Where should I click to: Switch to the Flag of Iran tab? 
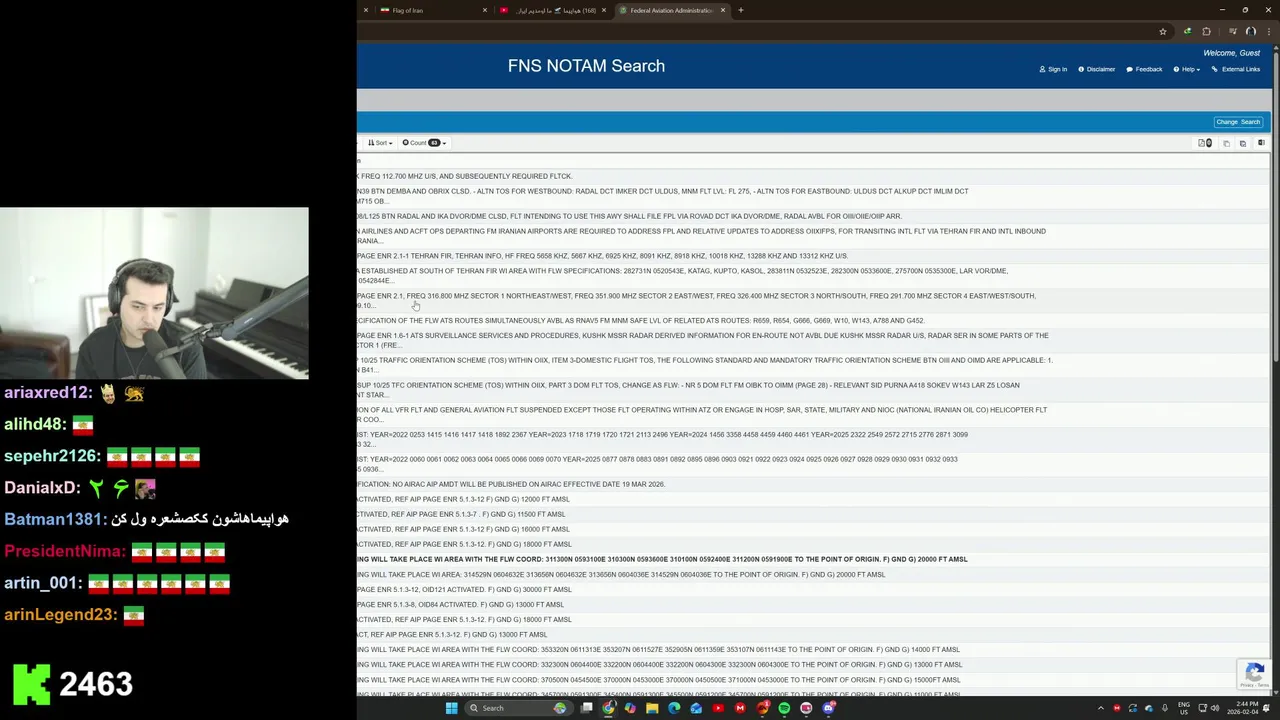pyautogui.click(x=434, y=10)
